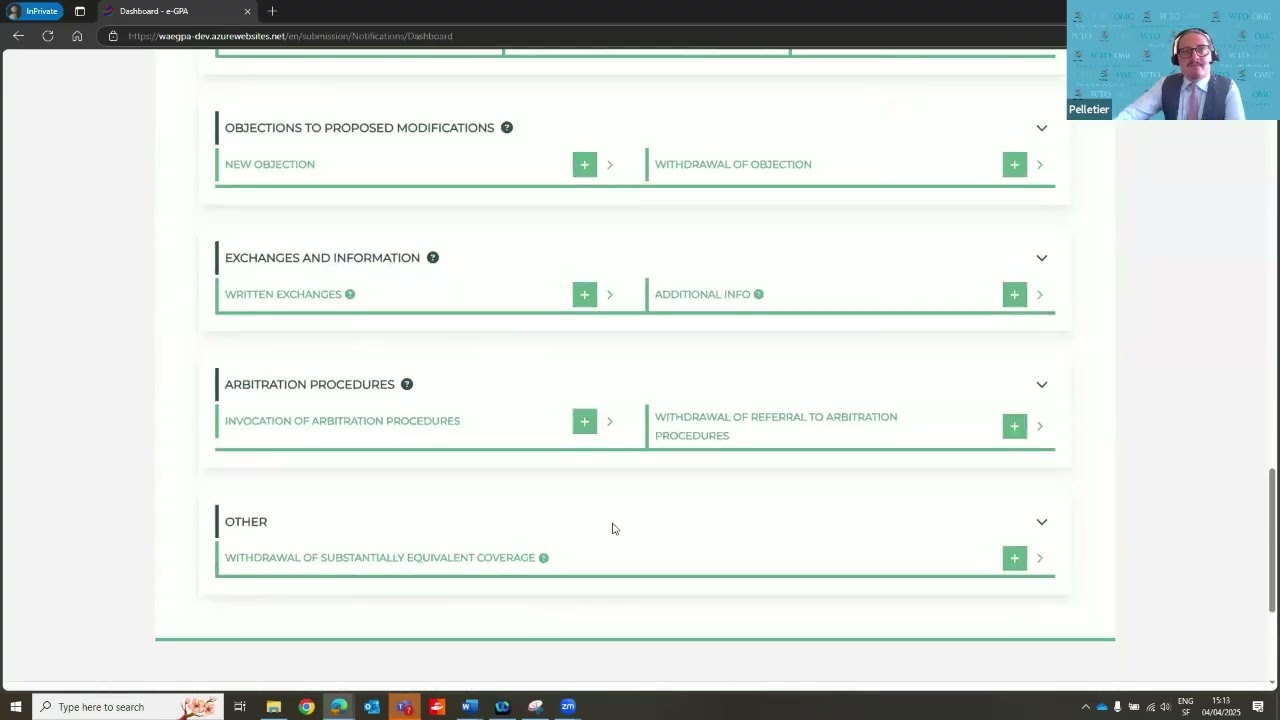This screenshot has height=720, width=1280.
Task: Open a new browser tab
Action: click(272, 11)
